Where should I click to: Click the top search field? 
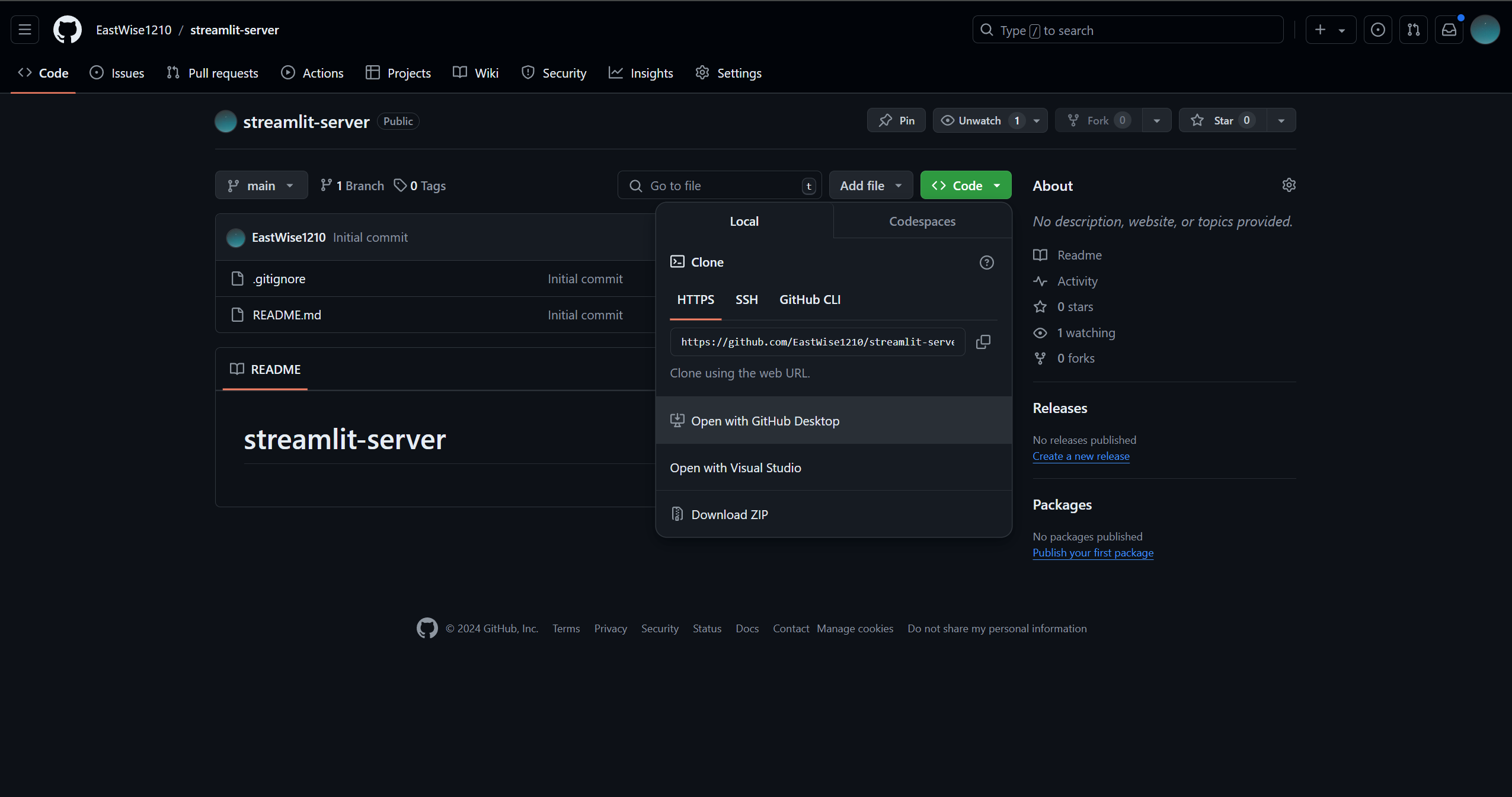pyautogui.click(x=1128, y=30)
